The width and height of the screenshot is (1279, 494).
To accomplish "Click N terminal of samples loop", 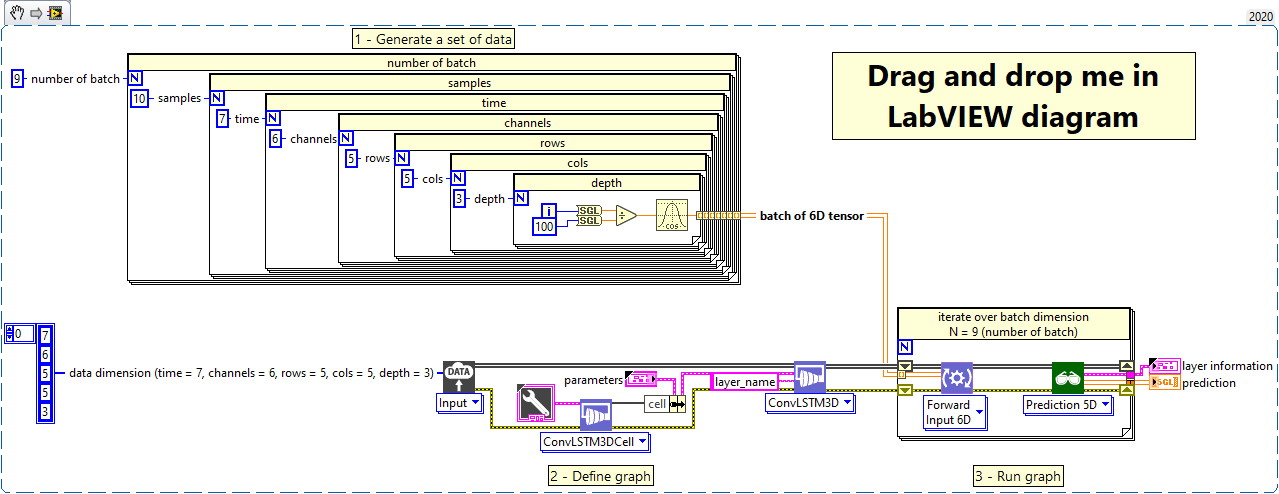I will (217, 98).
